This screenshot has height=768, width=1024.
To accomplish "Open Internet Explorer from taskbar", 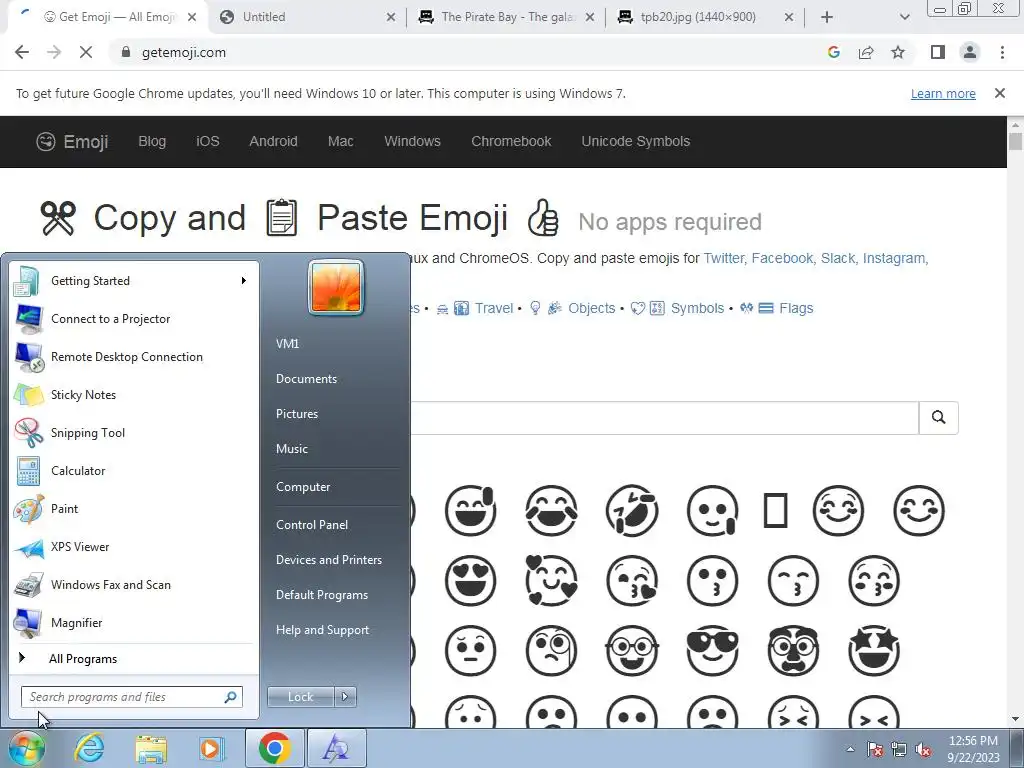I will 89,748.
